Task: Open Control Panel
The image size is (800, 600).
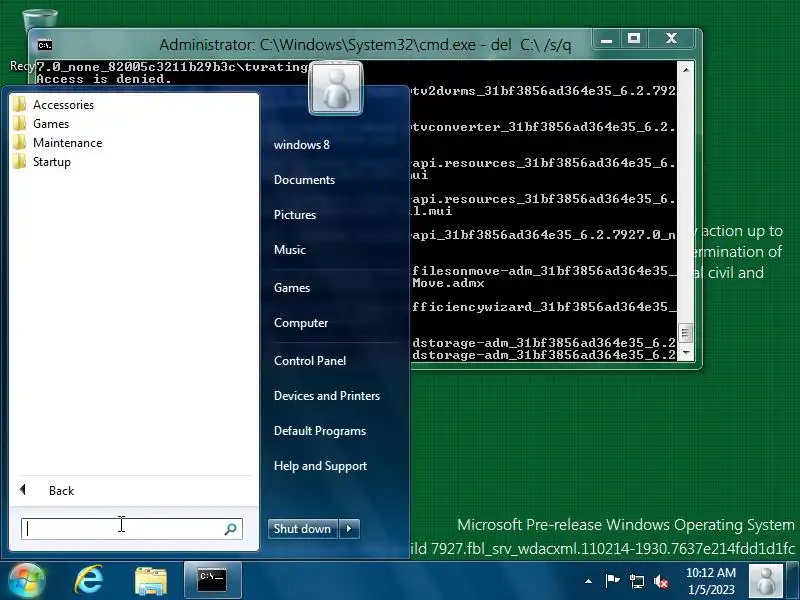Action: [310, 361]
